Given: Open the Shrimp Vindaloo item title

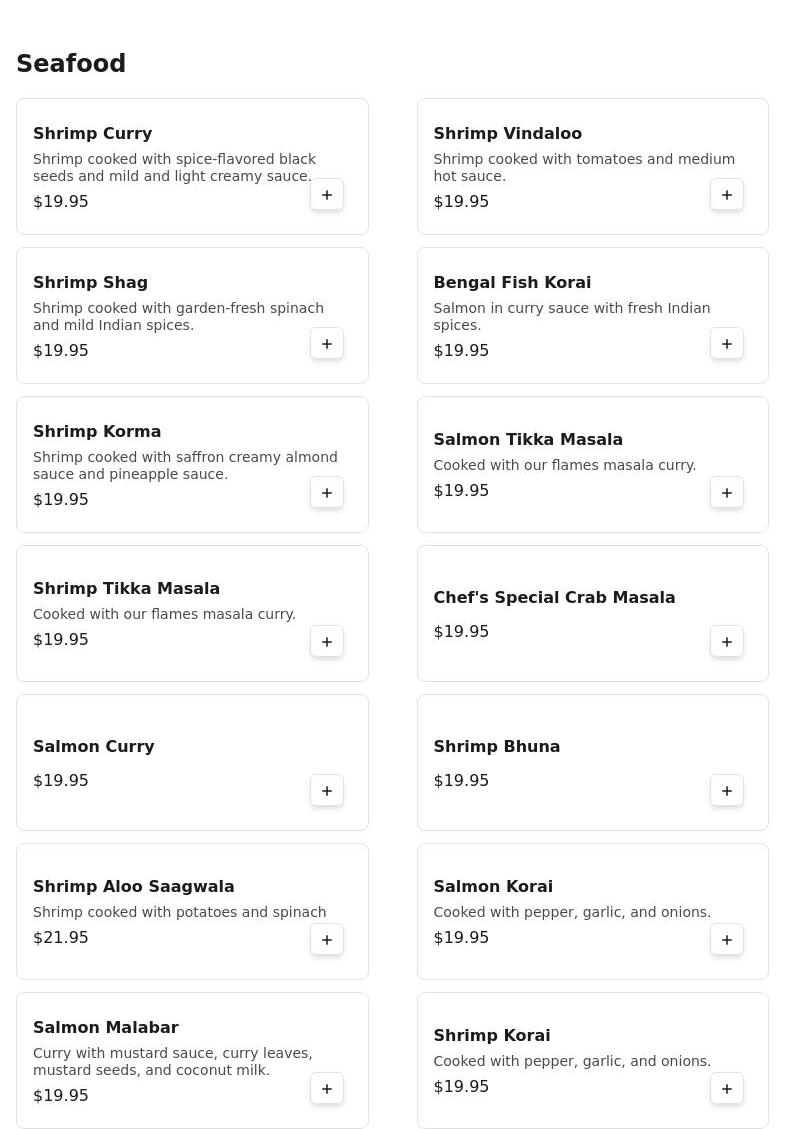Looking at the screenshot, I should 508,133.
